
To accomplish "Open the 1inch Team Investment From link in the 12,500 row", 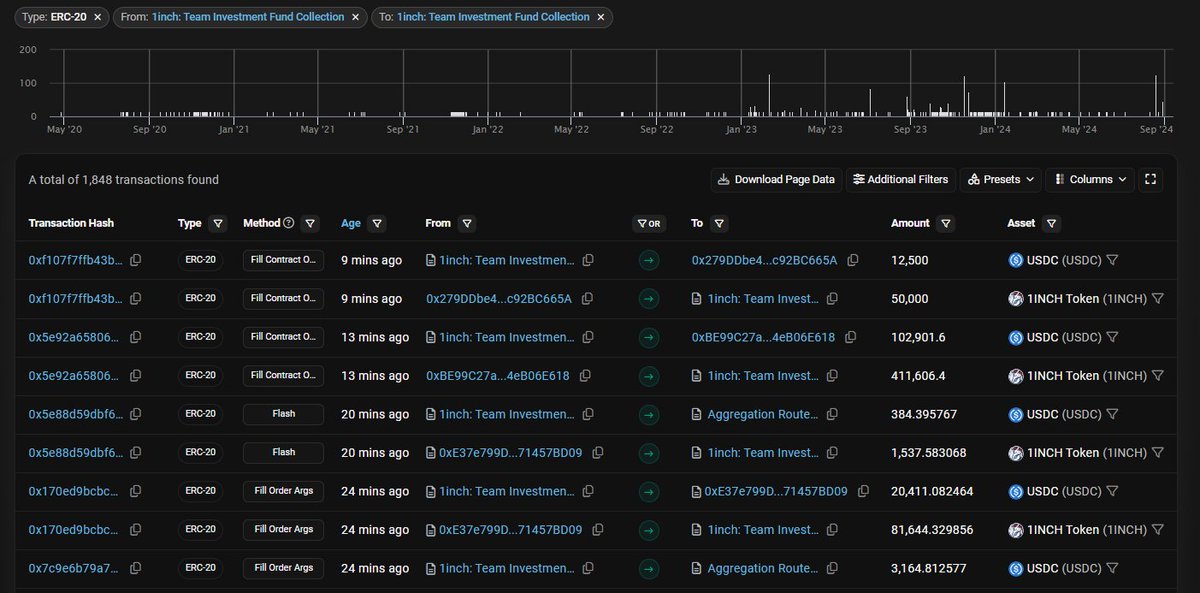I will coord(507,260).
